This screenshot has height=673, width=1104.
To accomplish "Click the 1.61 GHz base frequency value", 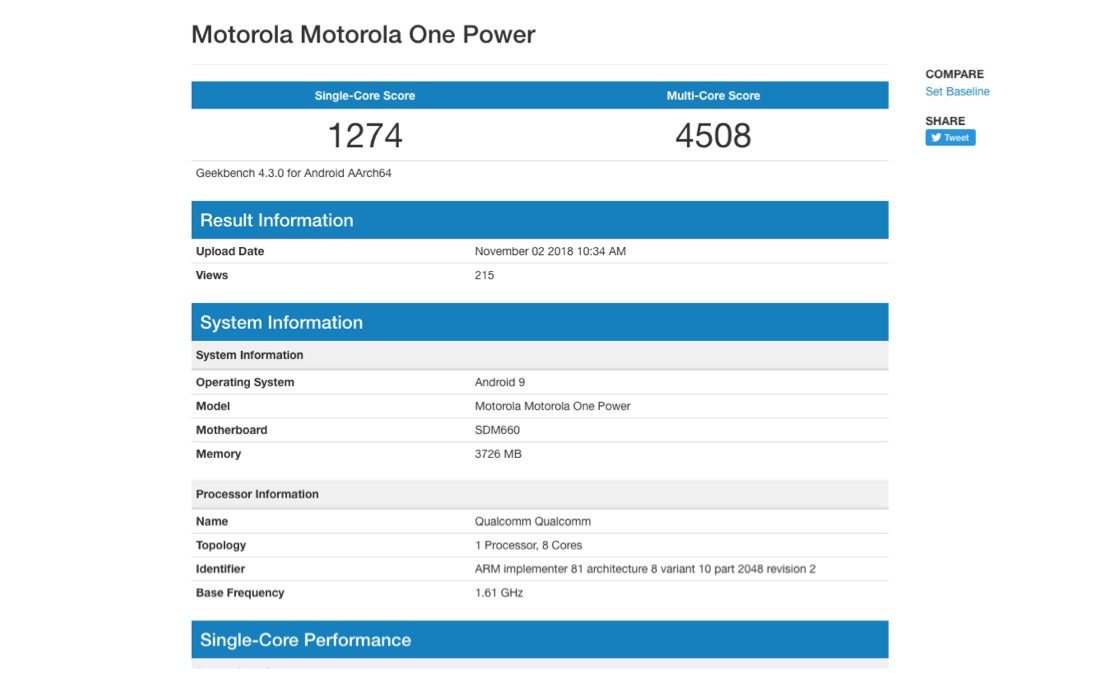I will coord(499,593).
